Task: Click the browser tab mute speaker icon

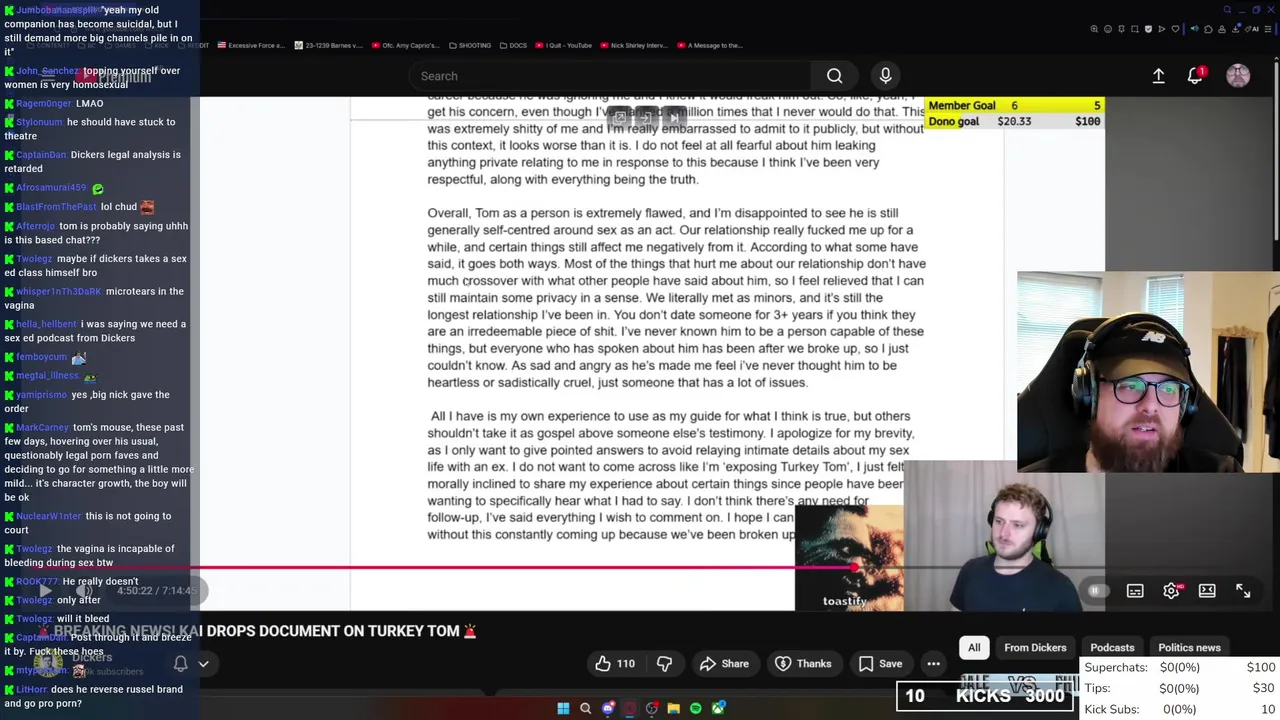Action: (x=1195, y=29)
